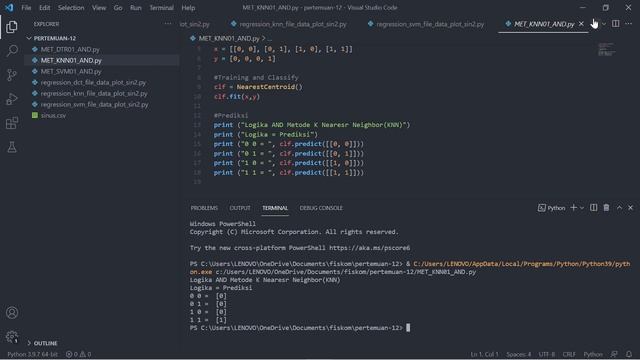
Task: Click Ln 1, Col 1 cursor position
Action: [x=484, y=354]
